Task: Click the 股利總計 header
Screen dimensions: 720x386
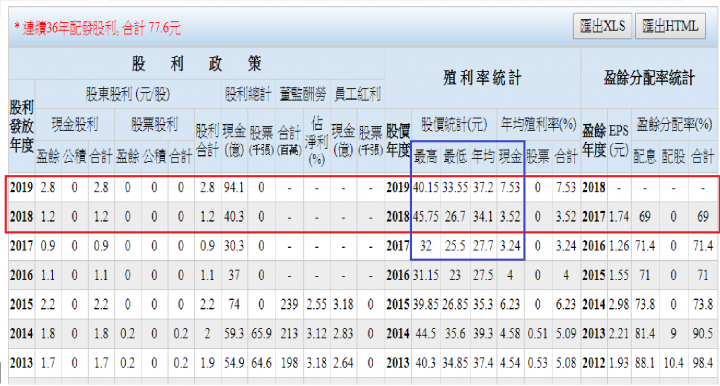Action: [x=248, y=95]
